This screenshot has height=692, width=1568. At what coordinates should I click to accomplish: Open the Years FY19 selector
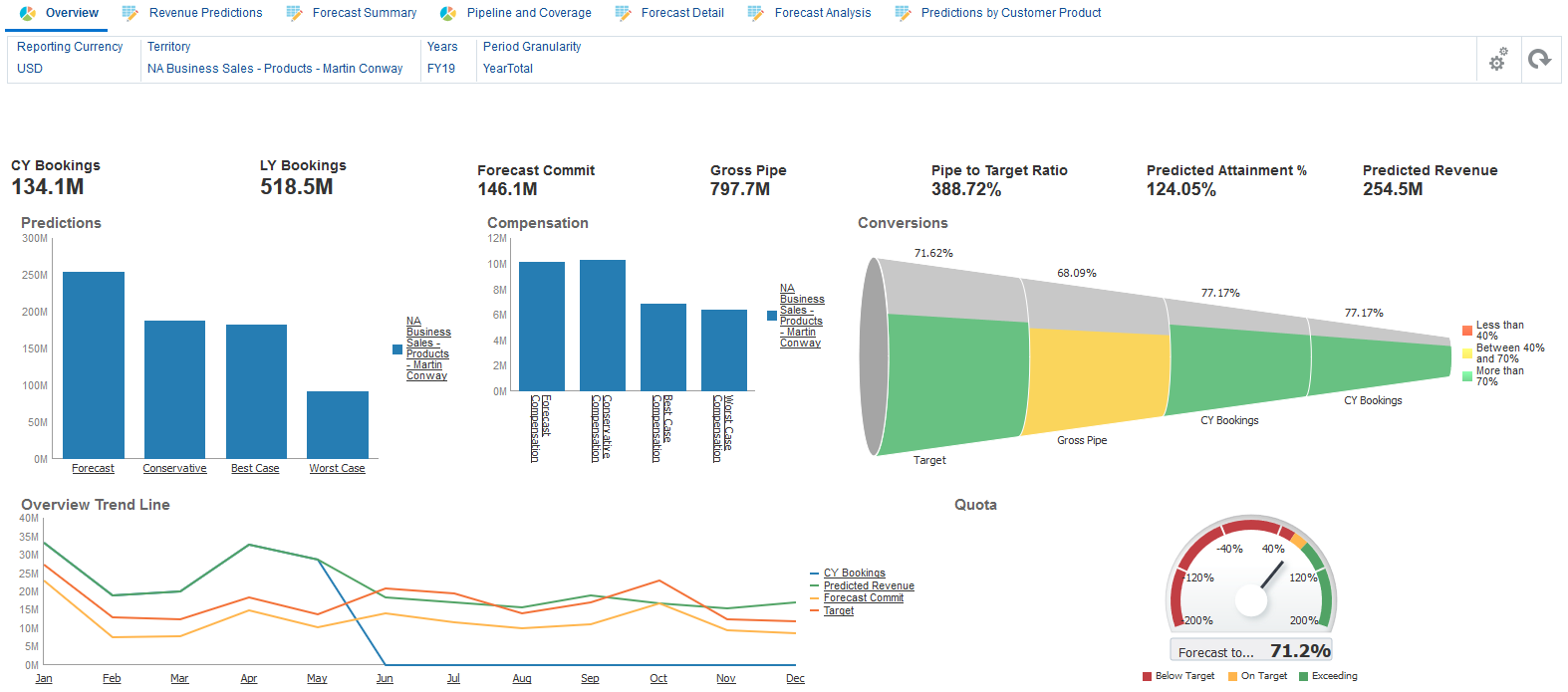[441, 69]
